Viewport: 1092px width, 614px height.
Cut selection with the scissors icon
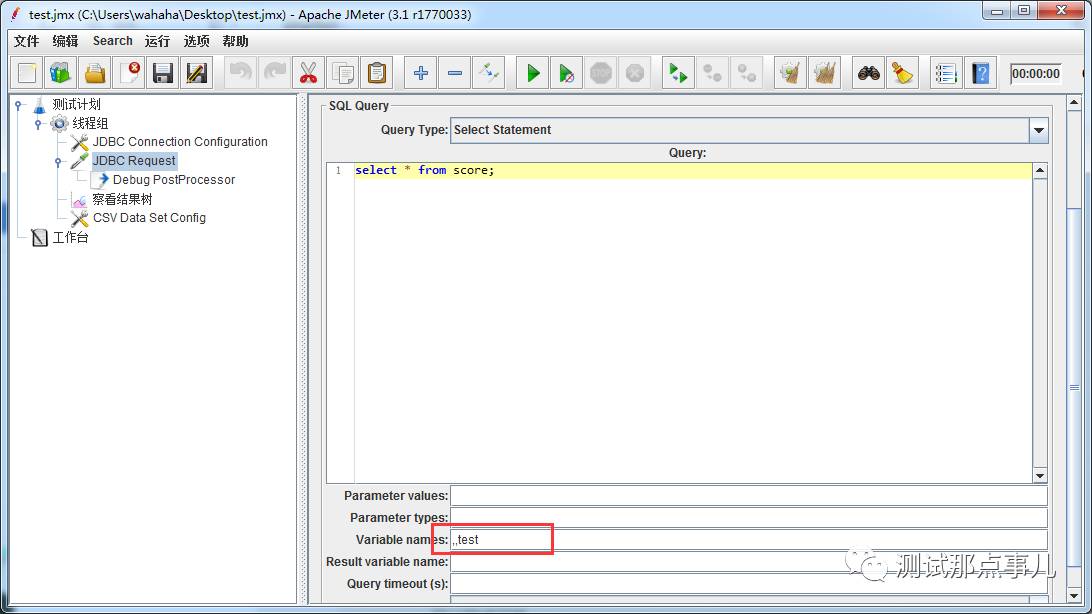pos(309,73)
